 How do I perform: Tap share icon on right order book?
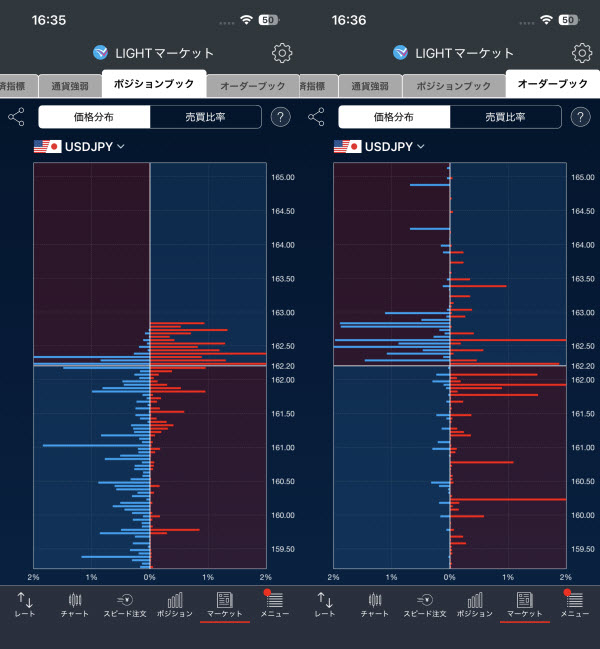[x=317, y=117]
